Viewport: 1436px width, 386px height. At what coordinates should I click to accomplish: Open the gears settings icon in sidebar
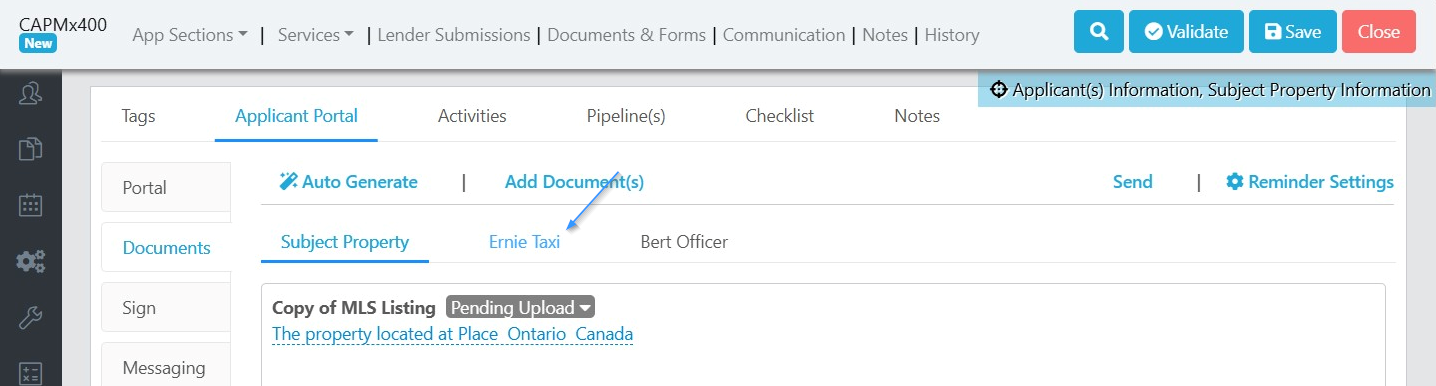(30, 262)
